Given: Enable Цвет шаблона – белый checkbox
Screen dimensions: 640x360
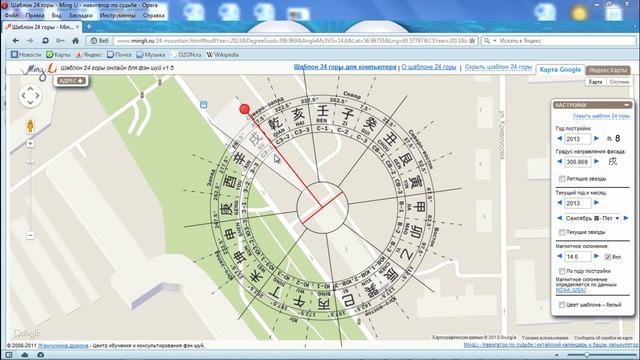Looking at the screenshot, I should (562, 305).
